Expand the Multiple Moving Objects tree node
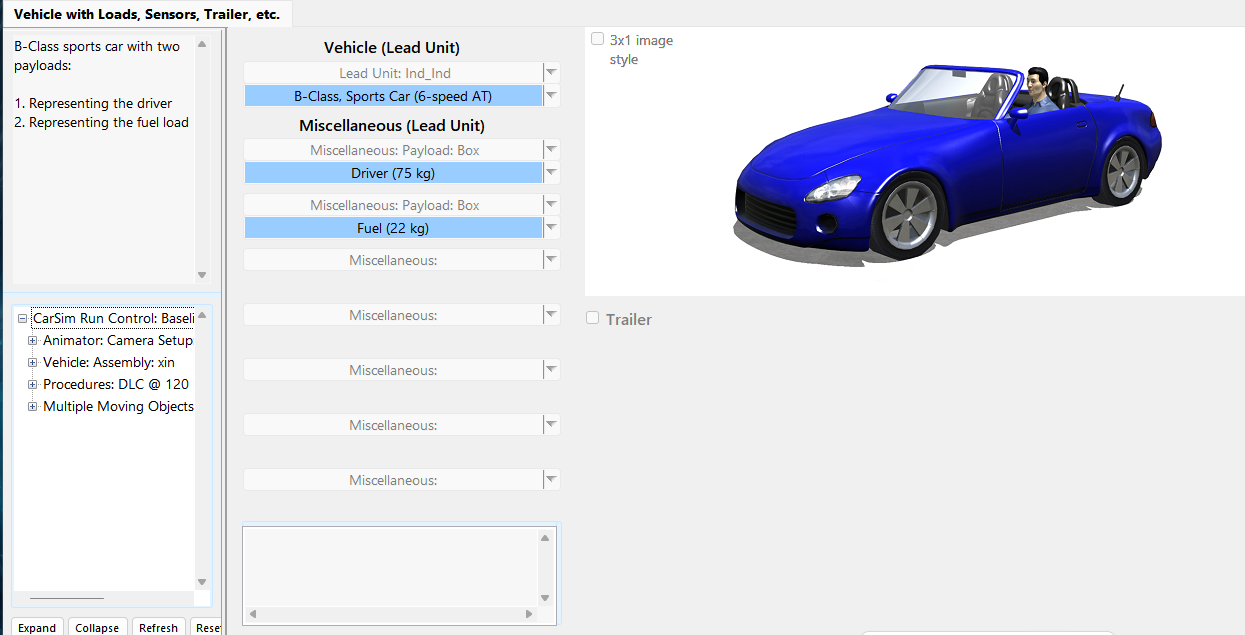The height and width of the screenshot is (635, 1245). [33, 407]
